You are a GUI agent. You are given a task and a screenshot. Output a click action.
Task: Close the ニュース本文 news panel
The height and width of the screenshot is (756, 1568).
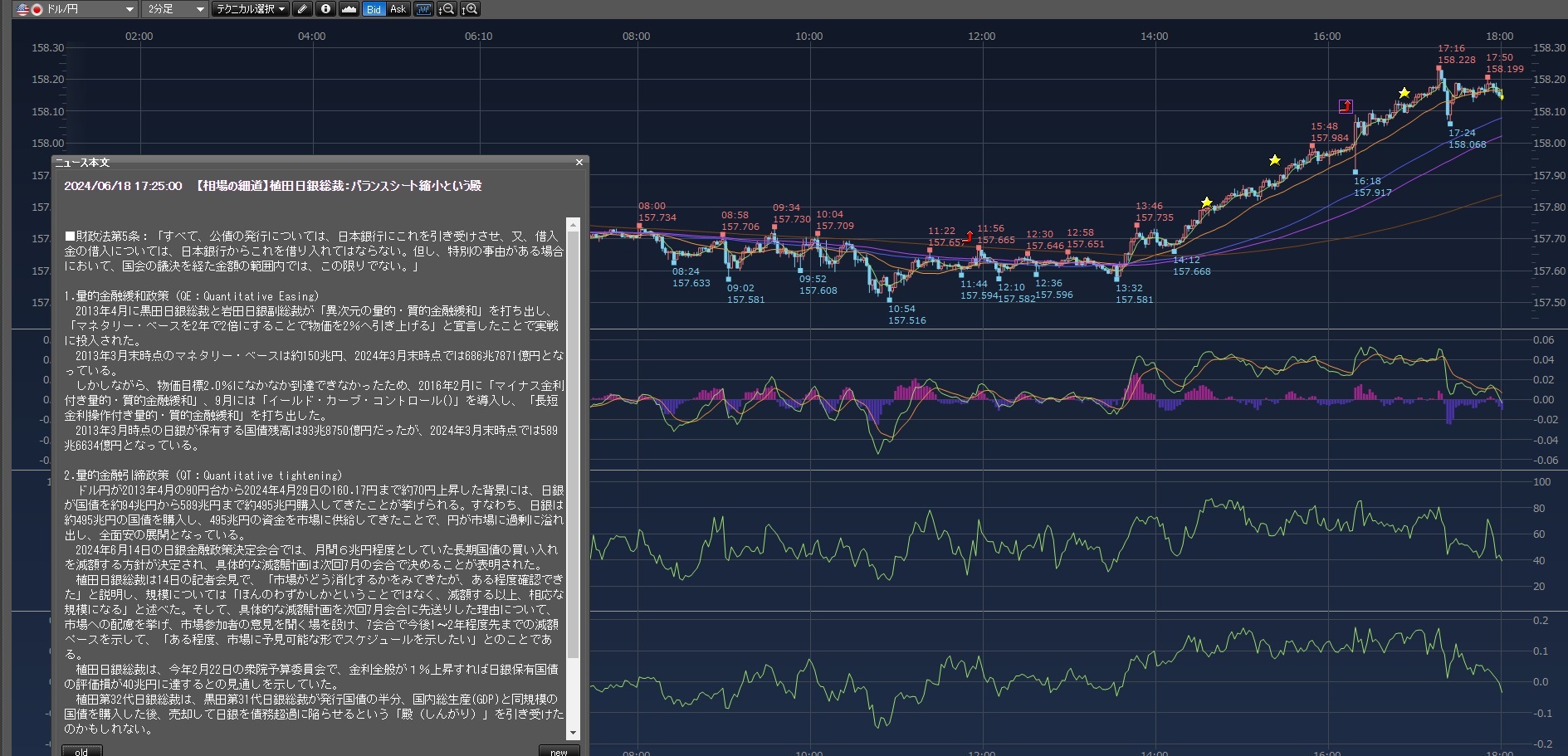point(579,163)
